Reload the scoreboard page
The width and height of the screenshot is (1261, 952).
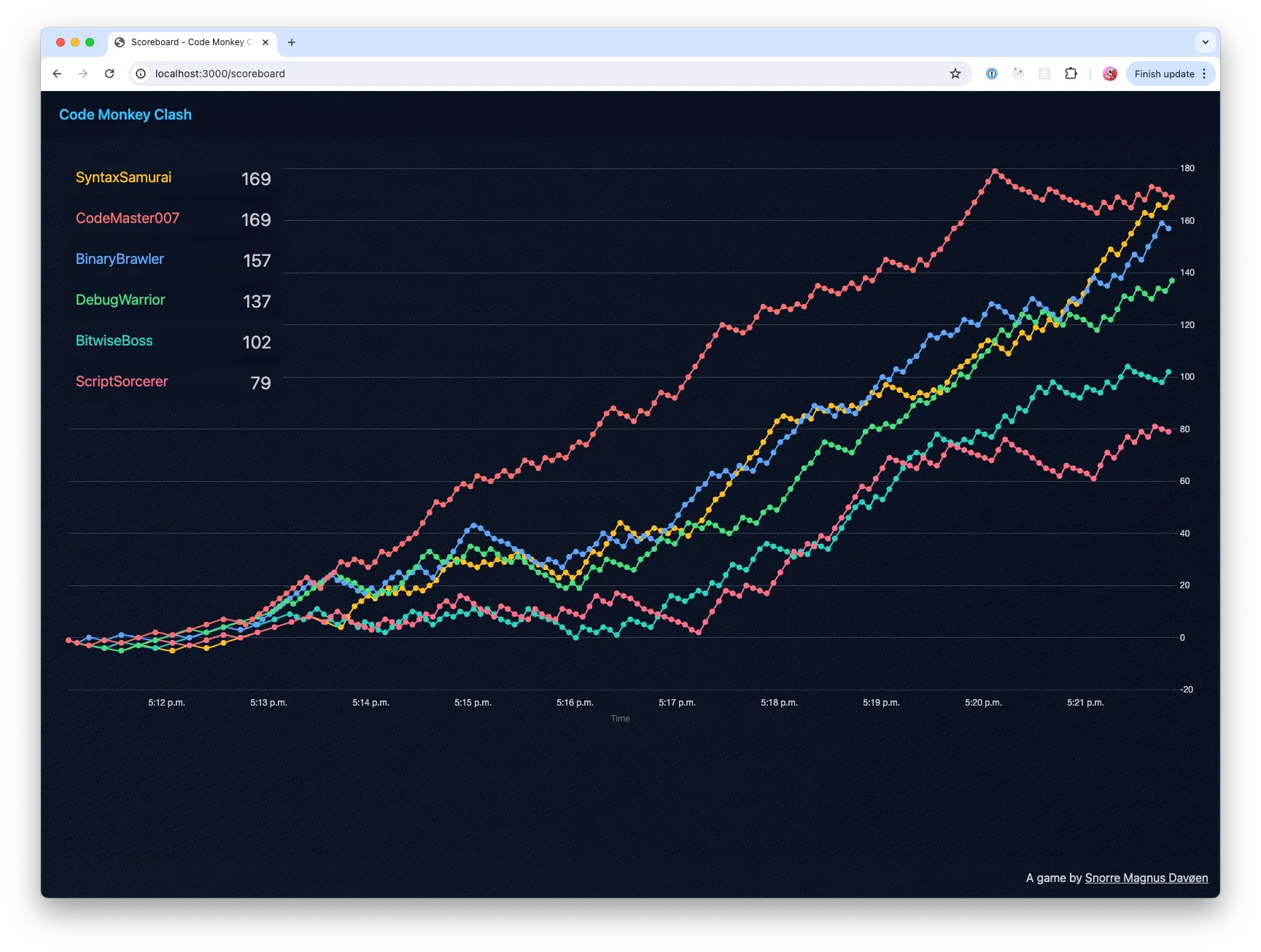click(109, 74)
